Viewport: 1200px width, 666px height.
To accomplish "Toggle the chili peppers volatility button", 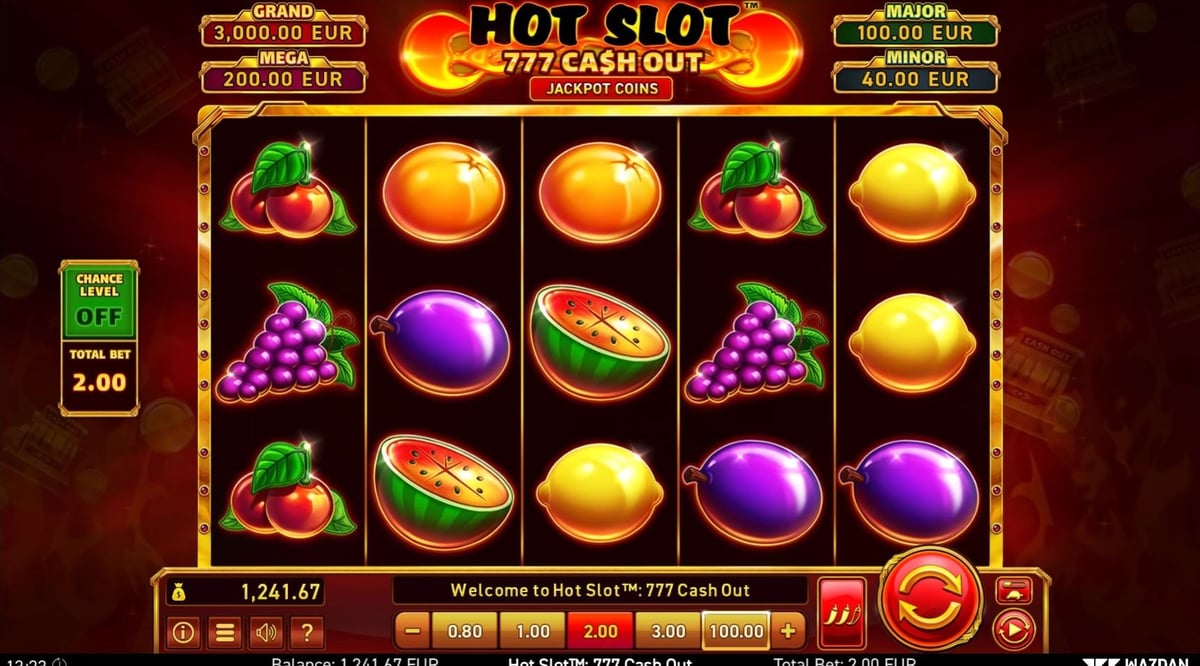I will tap(842, 613).
